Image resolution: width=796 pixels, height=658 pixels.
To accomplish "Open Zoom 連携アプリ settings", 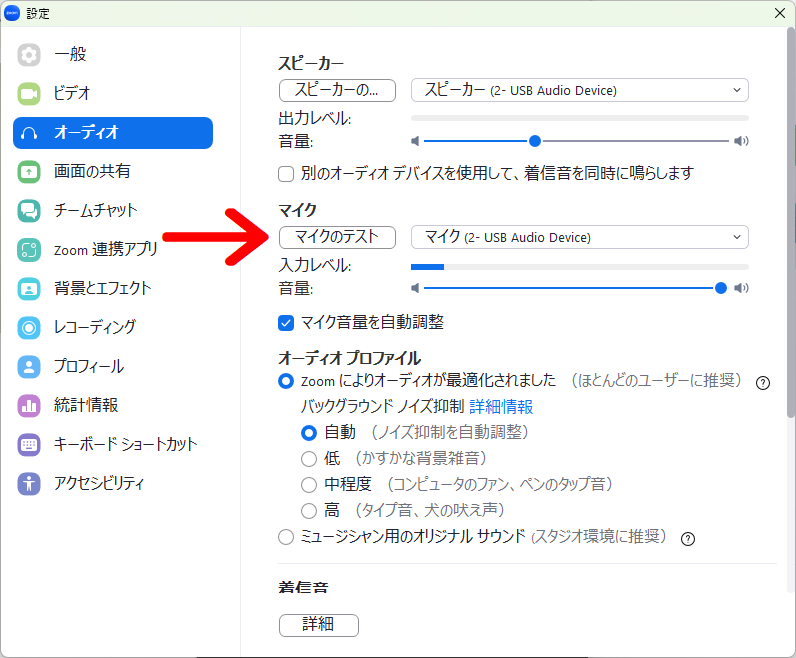I will click(113, 250).
